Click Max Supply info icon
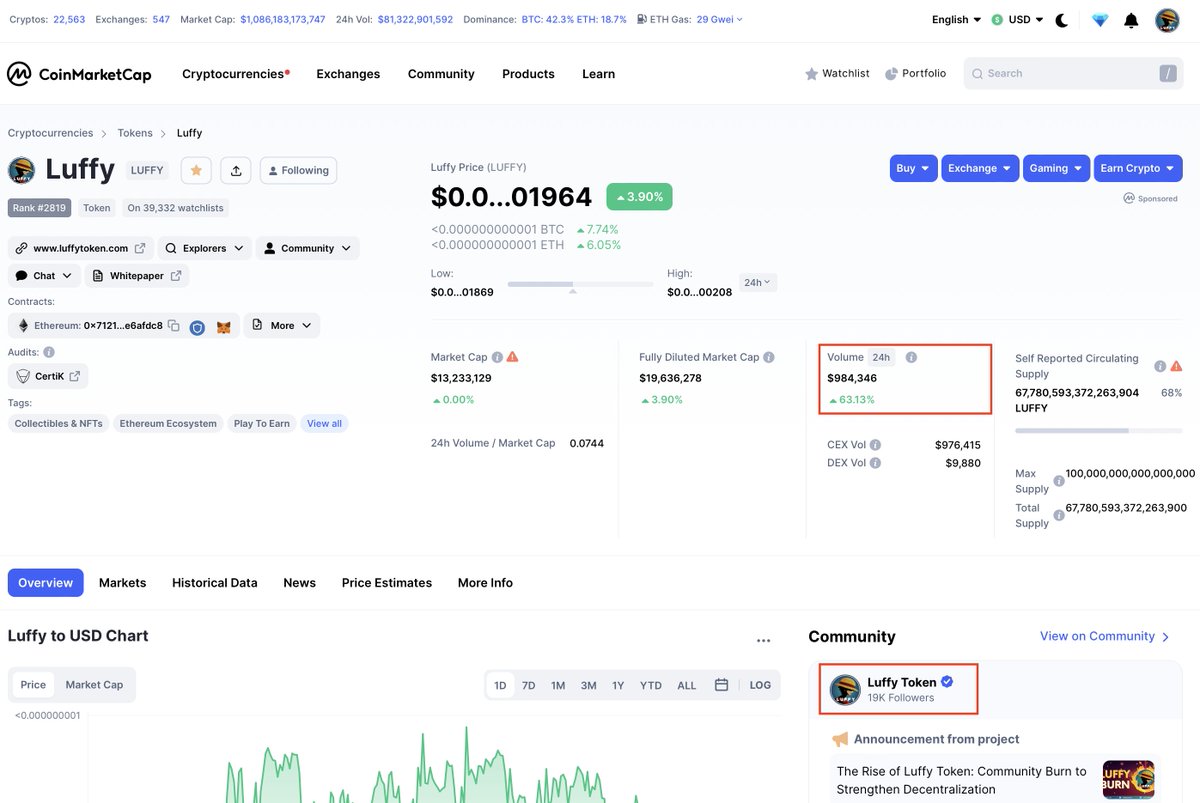 tap(1059, 481)
